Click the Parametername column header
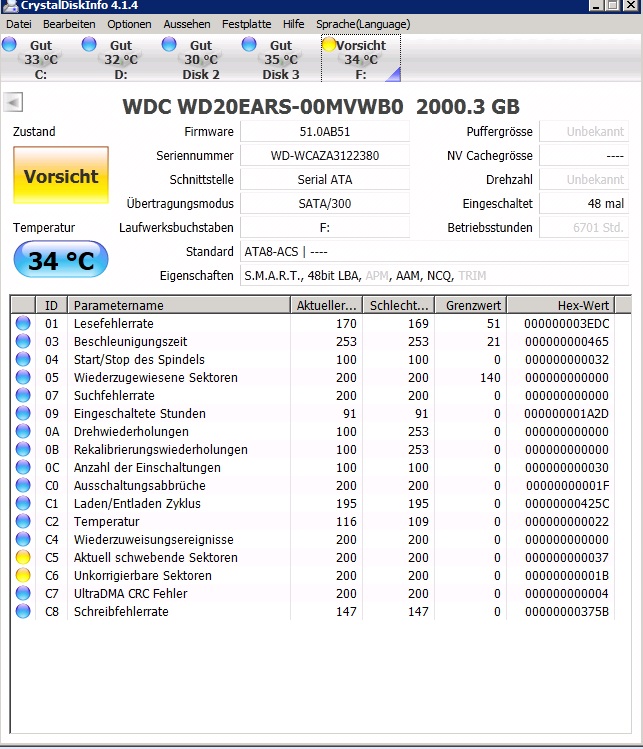This screenshot has width=643, height=749. 179,305
